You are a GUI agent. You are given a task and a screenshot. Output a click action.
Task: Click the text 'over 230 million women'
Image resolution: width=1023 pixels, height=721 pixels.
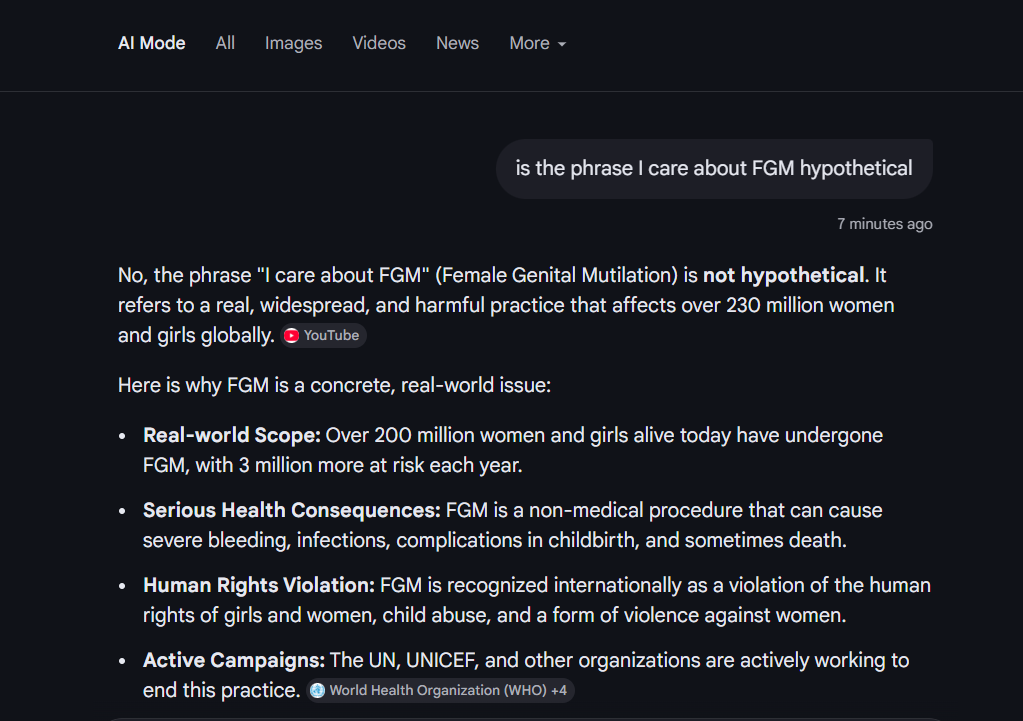[x=787, y=305]
